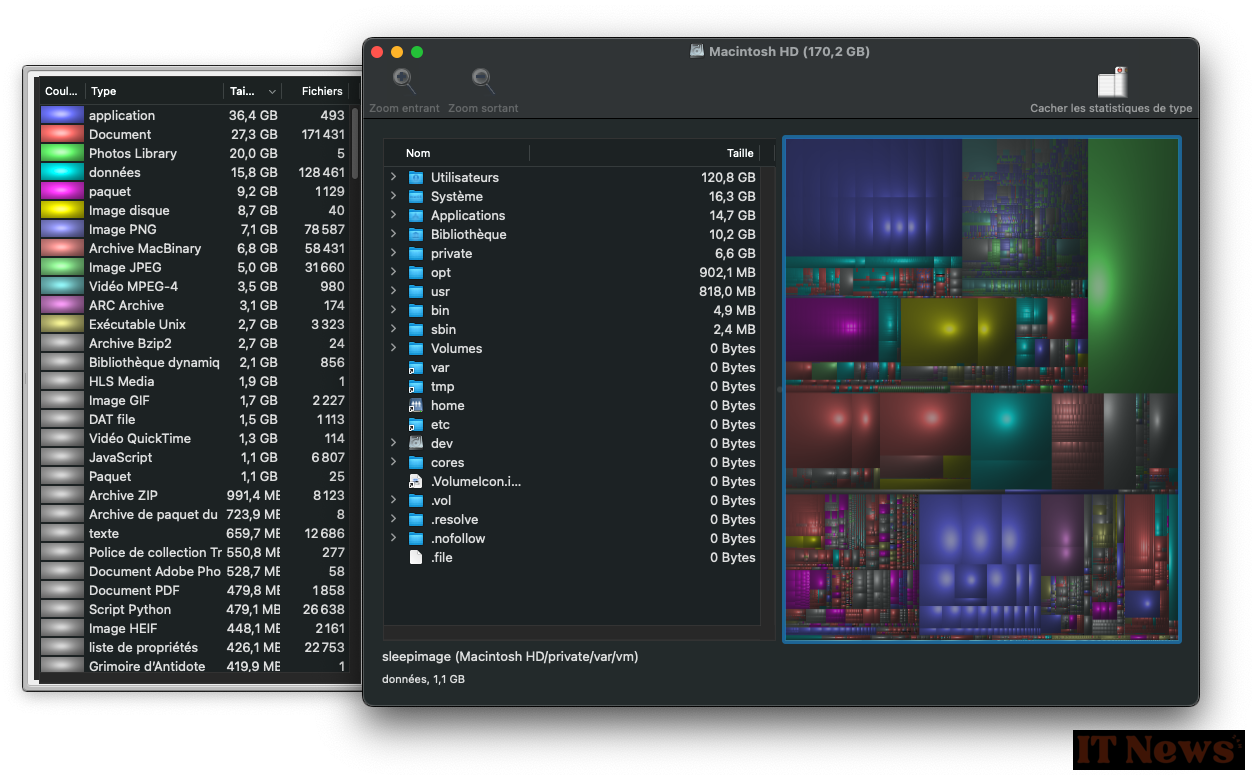This screenshot has width=1255, height=780.
Task: Select the Script Python row
Action: [195, 609]
